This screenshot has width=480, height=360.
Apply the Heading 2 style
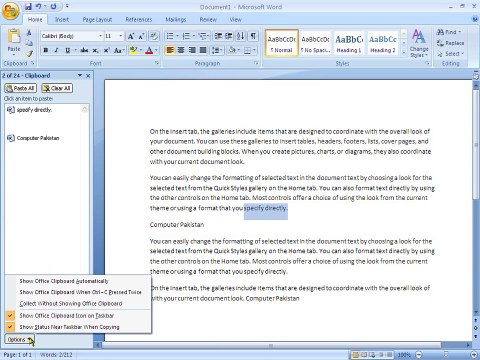pos(382,43)
